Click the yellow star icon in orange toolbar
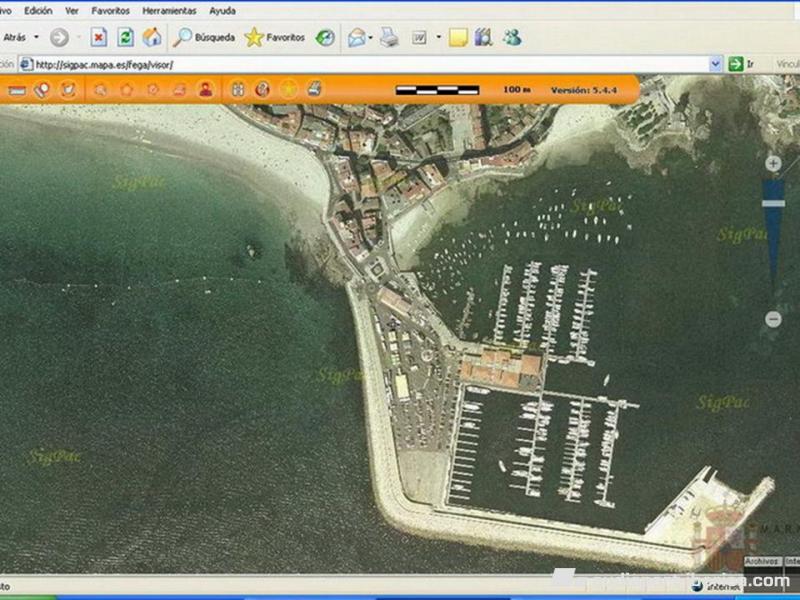This screenshot has width=800, height=600. point(288,90)
